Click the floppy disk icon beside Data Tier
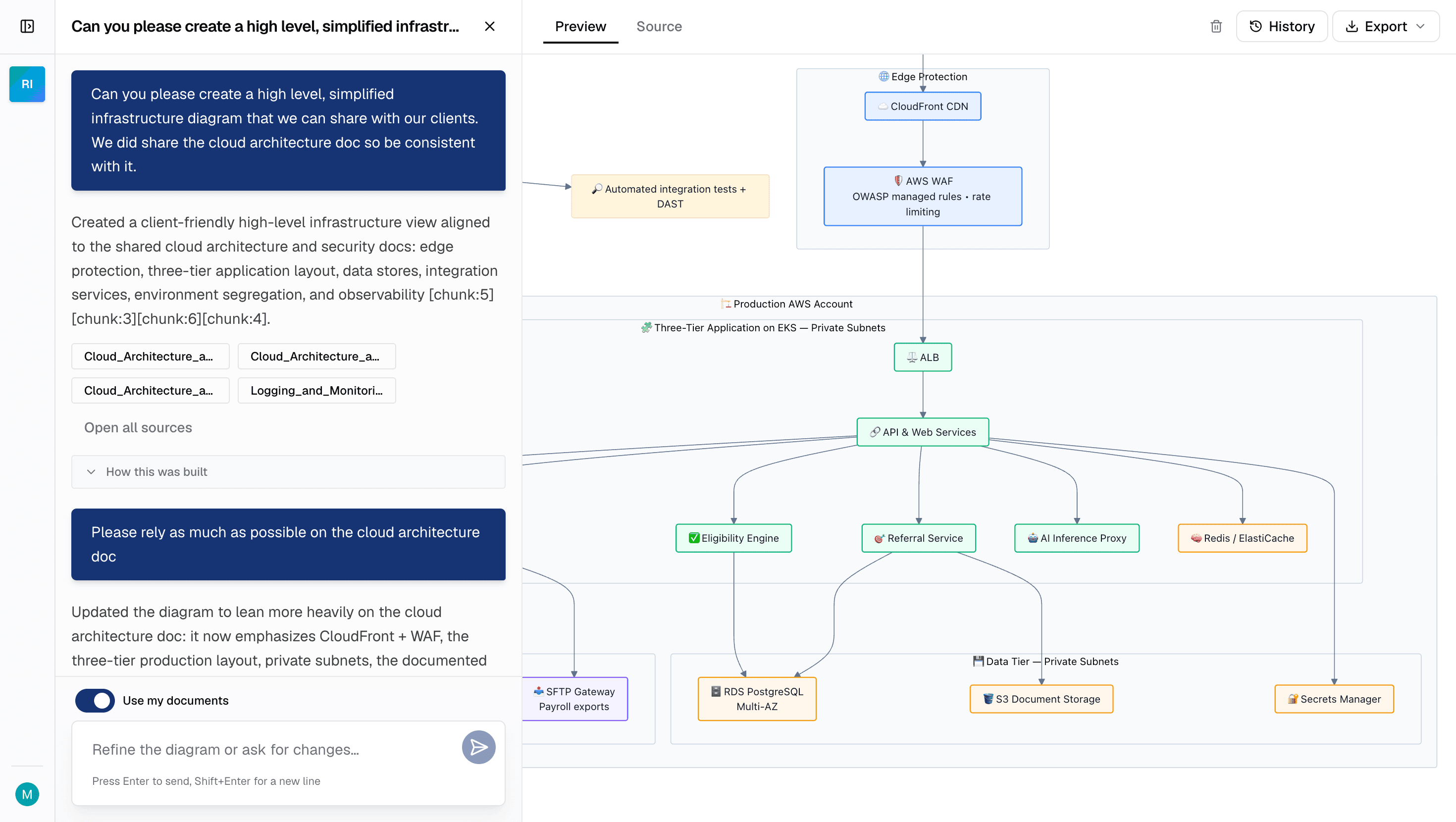The width and height of the screenshot is (1456, 822). 979,662
